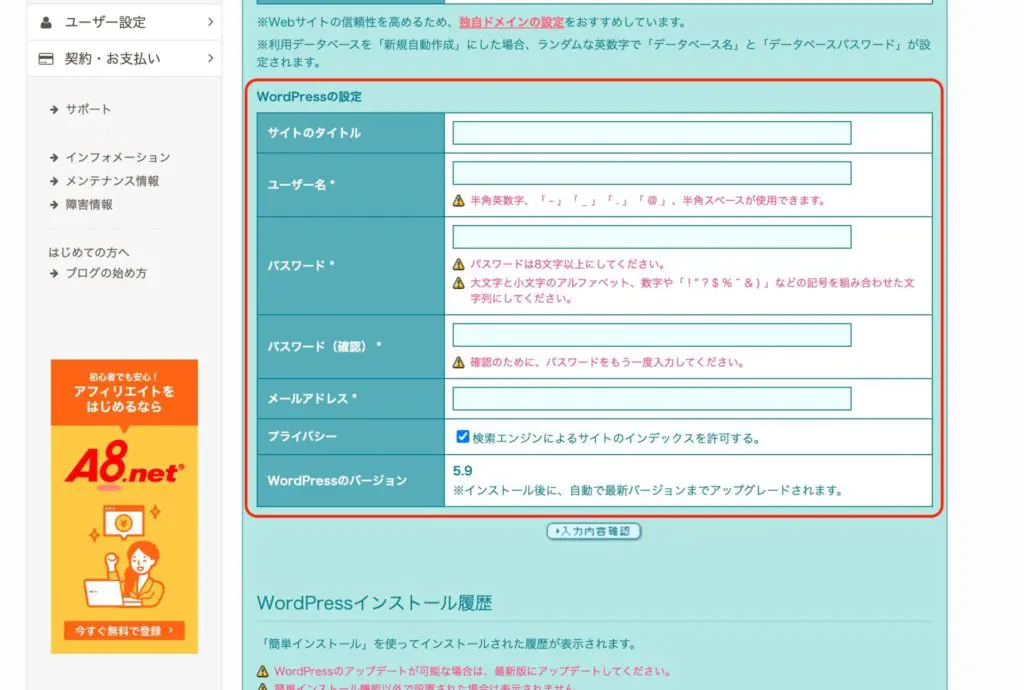
Task: Focus the ユーザー名 input field
Action: pos(651,173)
